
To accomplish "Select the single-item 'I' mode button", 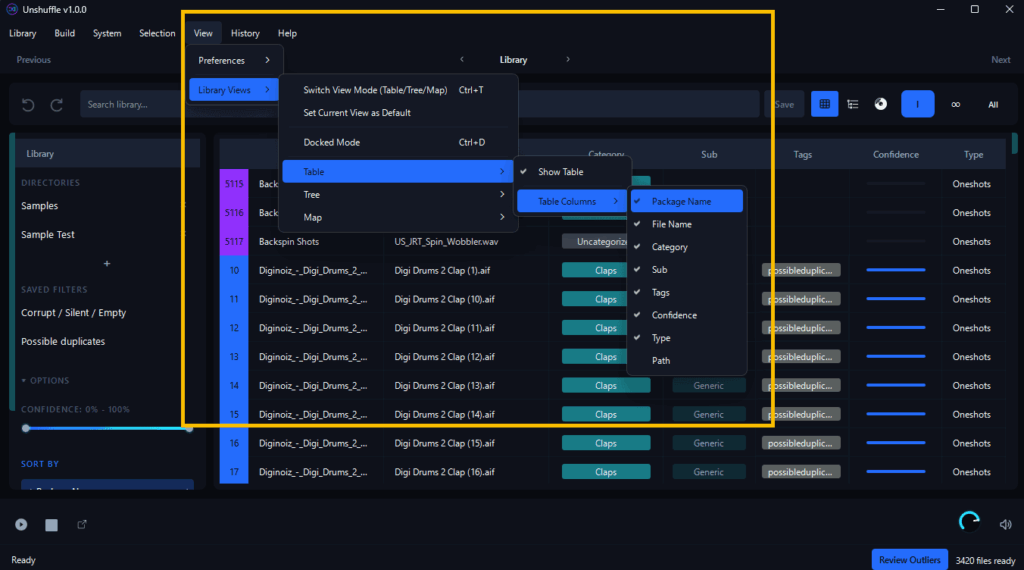I will pyautogui.click(x=918, y=104).
